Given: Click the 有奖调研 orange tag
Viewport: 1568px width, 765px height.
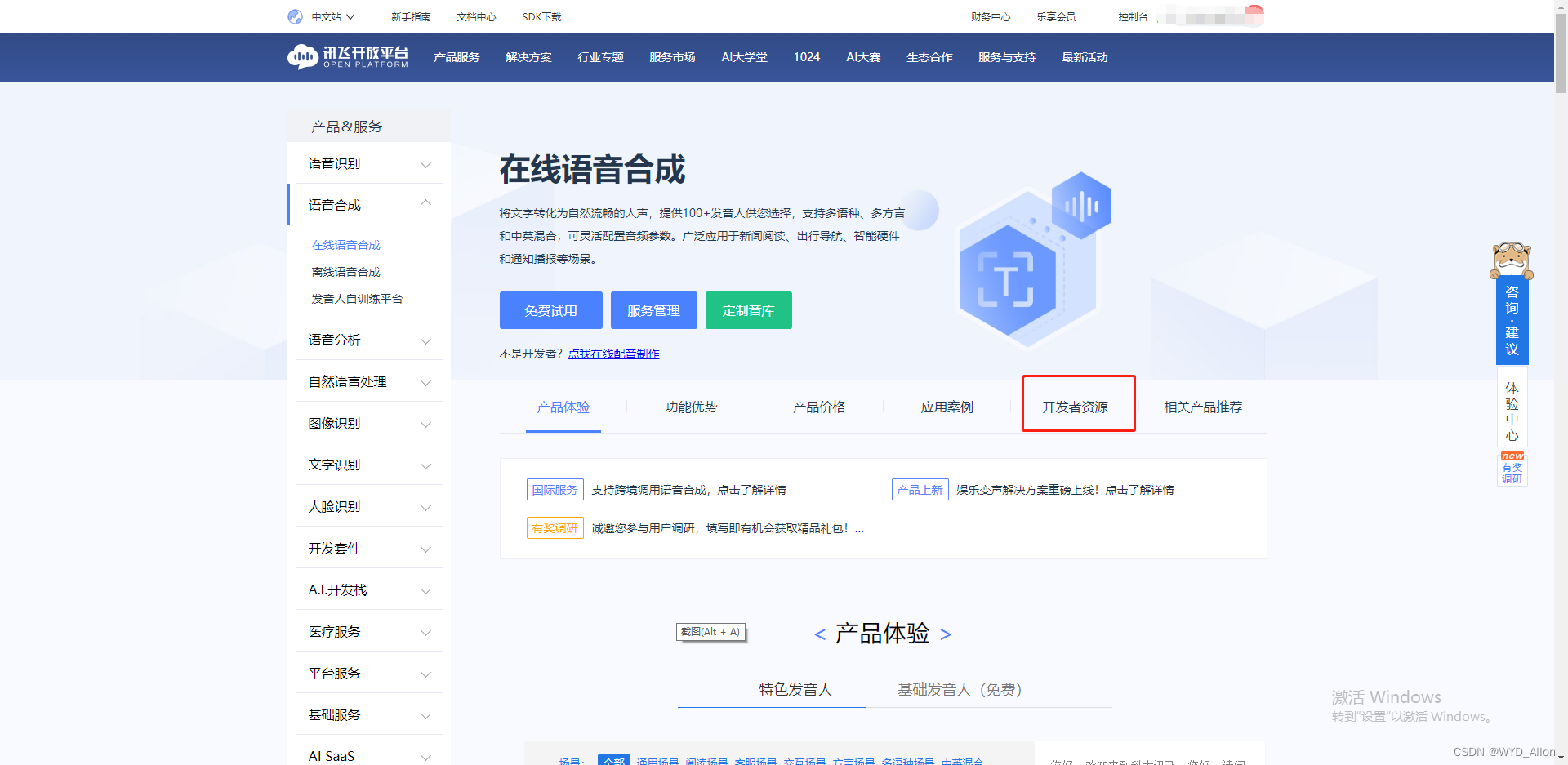Looking at the screenshot, I should coord(555,528).
